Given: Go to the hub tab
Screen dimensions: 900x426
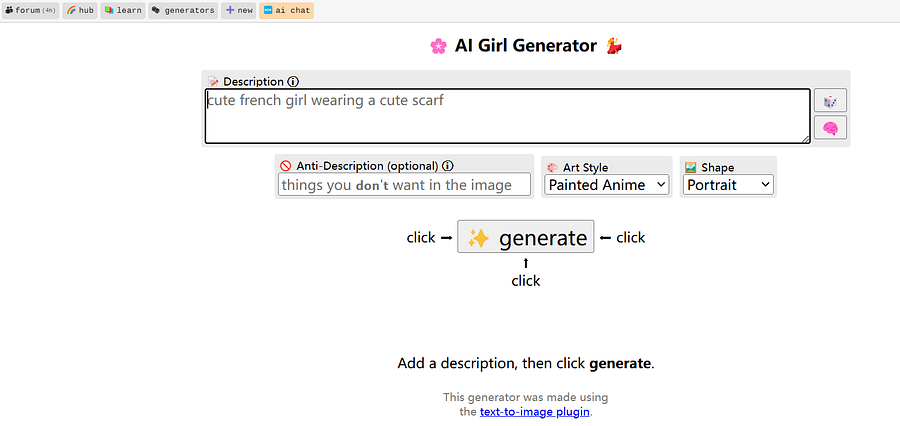Looking at the screenshot, I should tap(80, 10).
